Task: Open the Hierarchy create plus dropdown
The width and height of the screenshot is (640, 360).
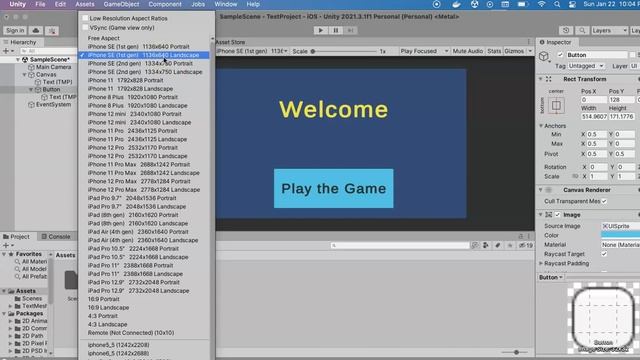Action: coord(8,51)
